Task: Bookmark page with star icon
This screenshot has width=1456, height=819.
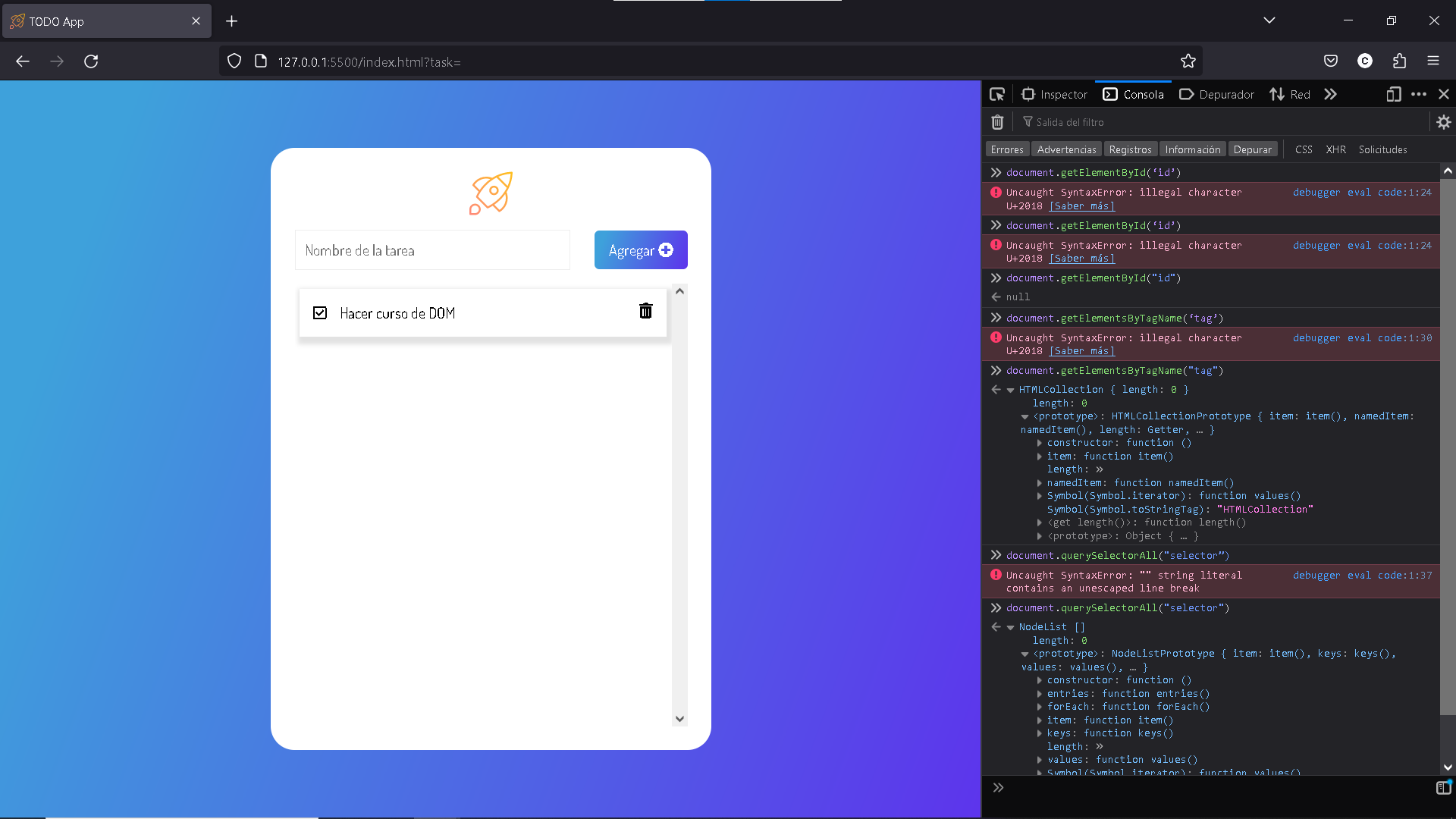Action: click(x=1188, y=61)
